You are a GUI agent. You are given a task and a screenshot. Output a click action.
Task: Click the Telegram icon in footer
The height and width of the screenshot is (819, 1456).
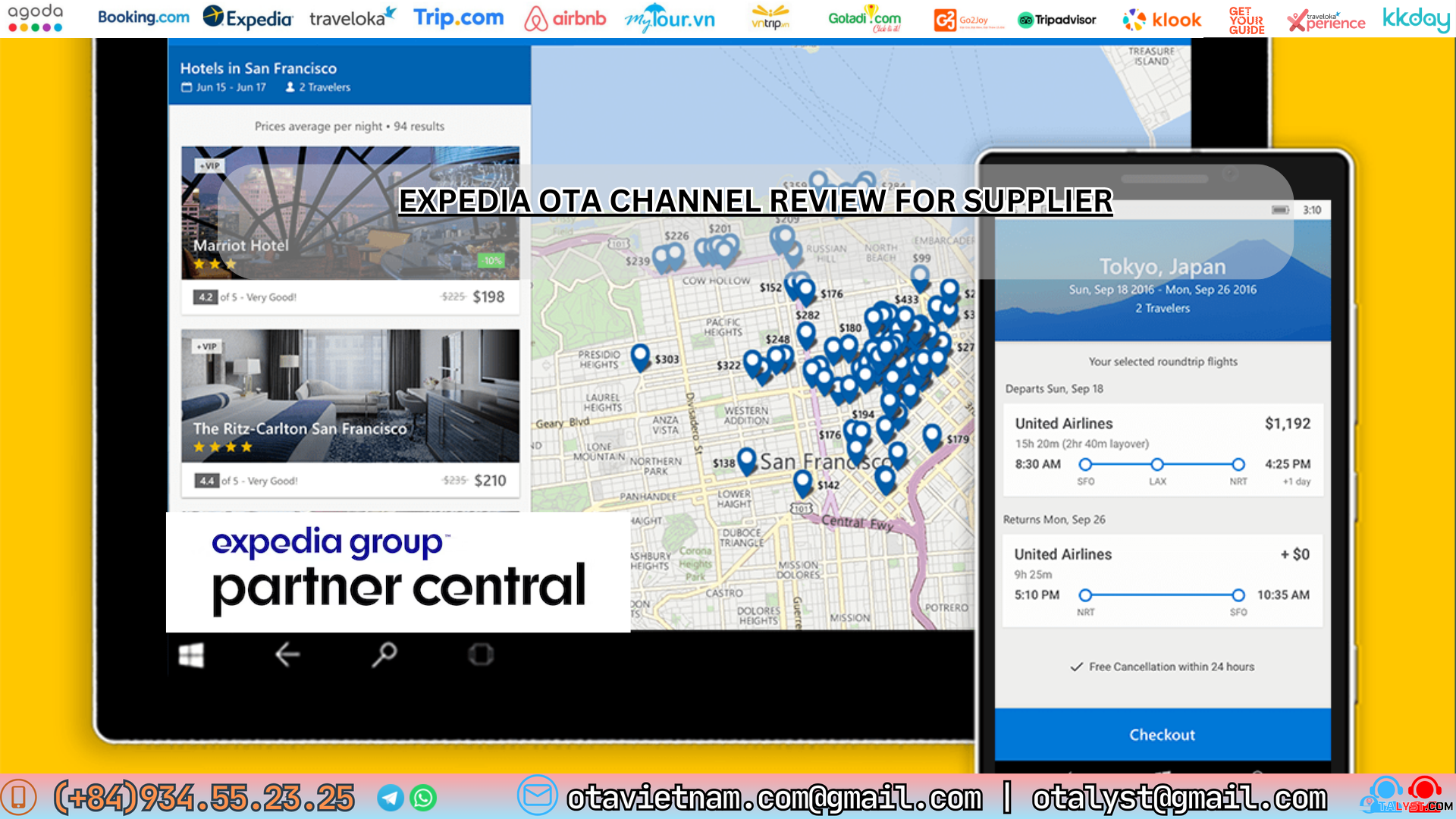pos(391,798)
